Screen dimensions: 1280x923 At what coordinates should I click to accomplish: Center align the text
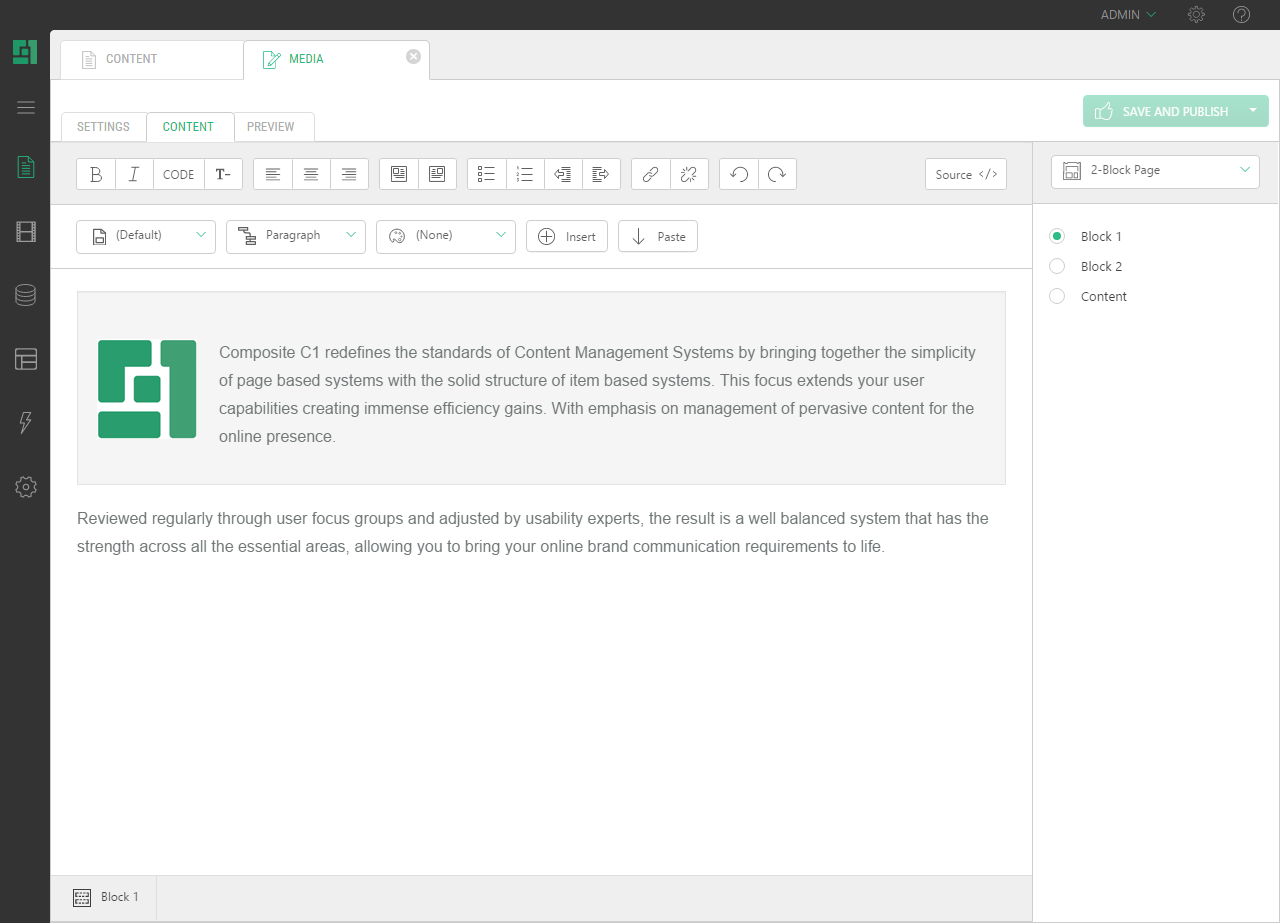click(311, 174)
